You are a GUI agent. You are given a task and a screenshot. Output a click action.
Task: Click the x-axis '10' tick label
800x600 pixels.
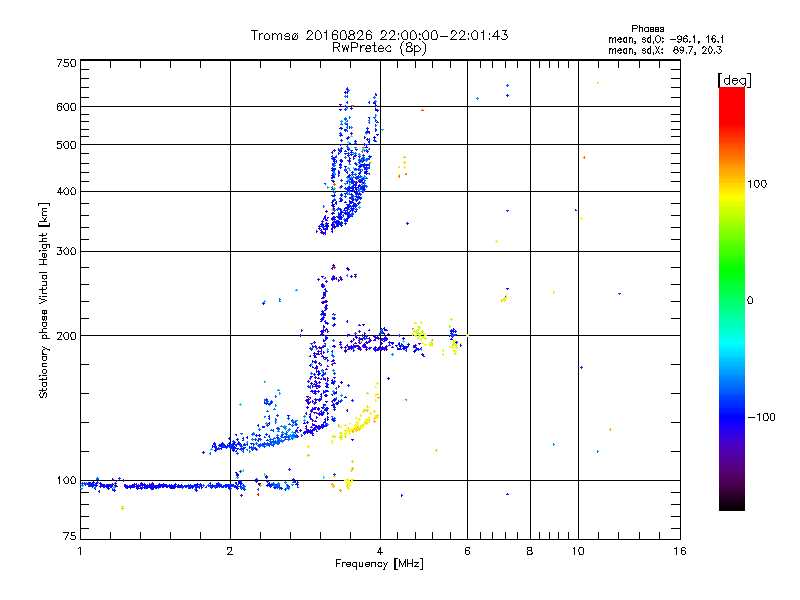[x=578, y=551]
